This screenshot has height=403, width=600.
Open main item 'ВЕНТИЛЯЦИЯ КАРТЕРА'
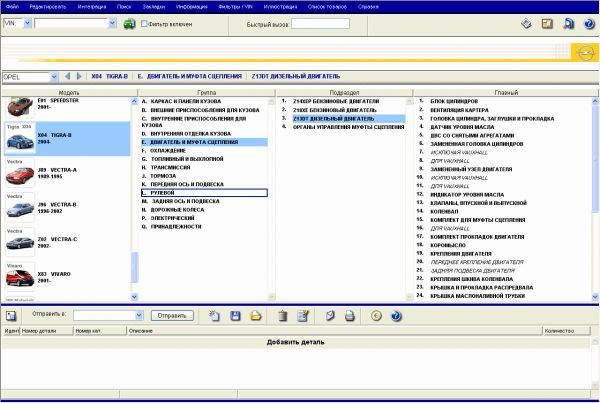[x=459, y=110]
